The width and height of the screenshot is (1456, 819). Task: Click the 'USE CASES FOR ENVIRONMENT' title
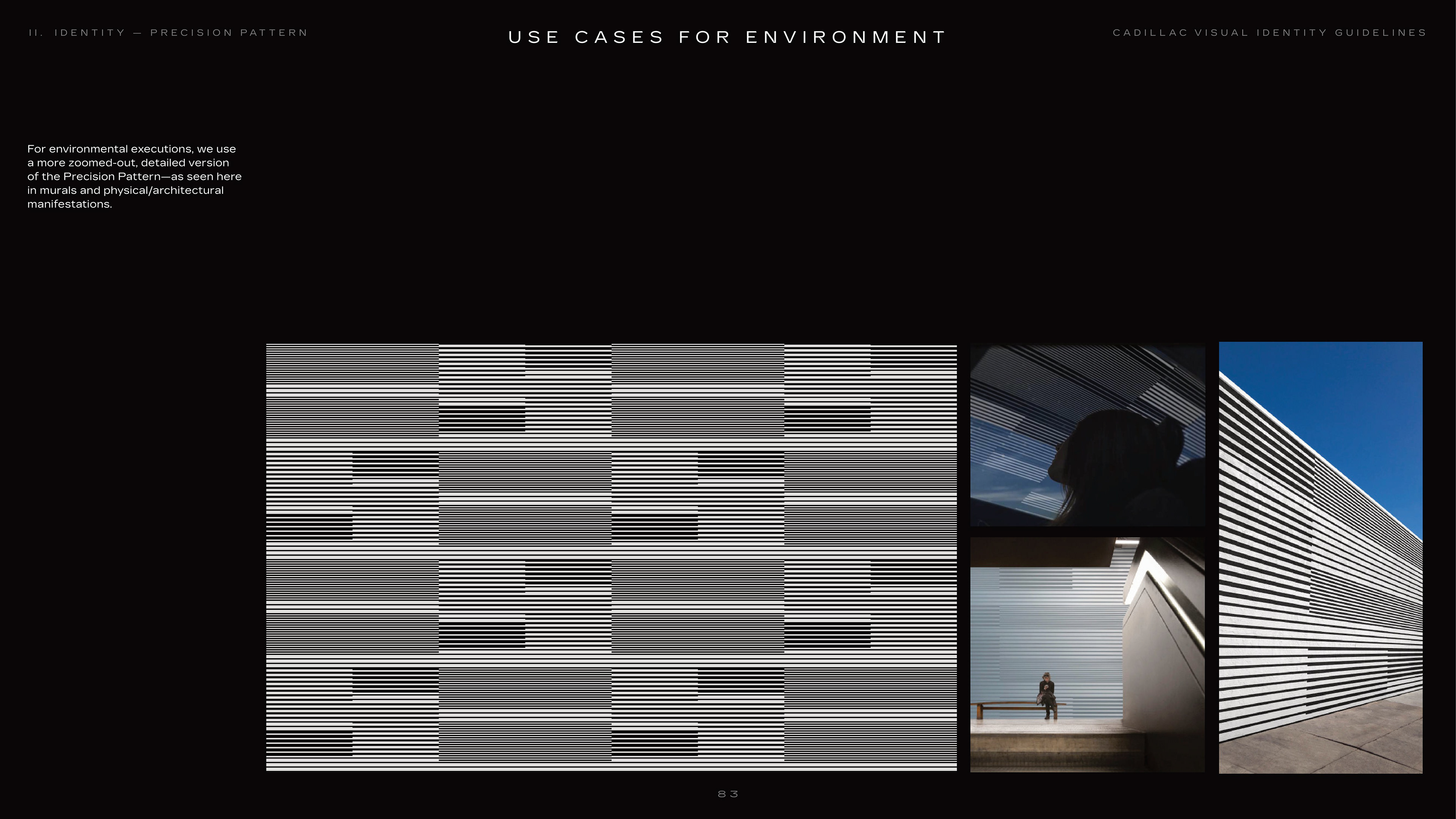point(727,37)
